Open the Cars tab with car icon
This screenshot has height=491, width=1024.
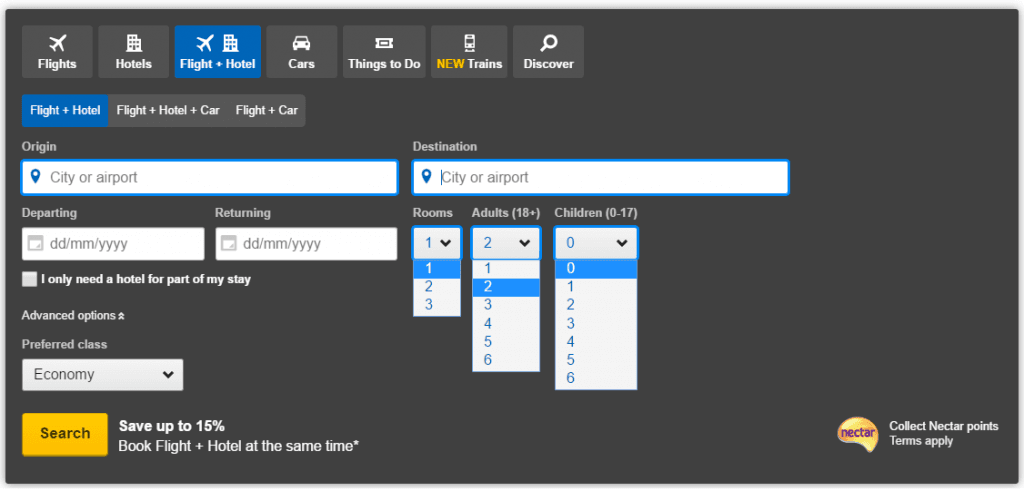pos(301,52)
